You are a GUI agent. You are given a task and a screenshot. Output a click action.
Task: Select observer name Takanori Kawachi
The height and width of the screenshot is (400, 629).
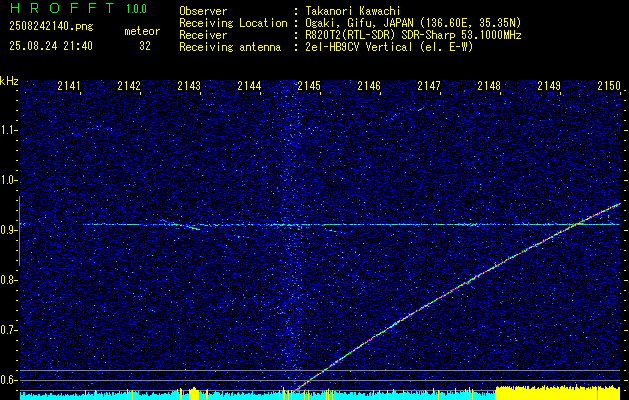tap(353, 11)
